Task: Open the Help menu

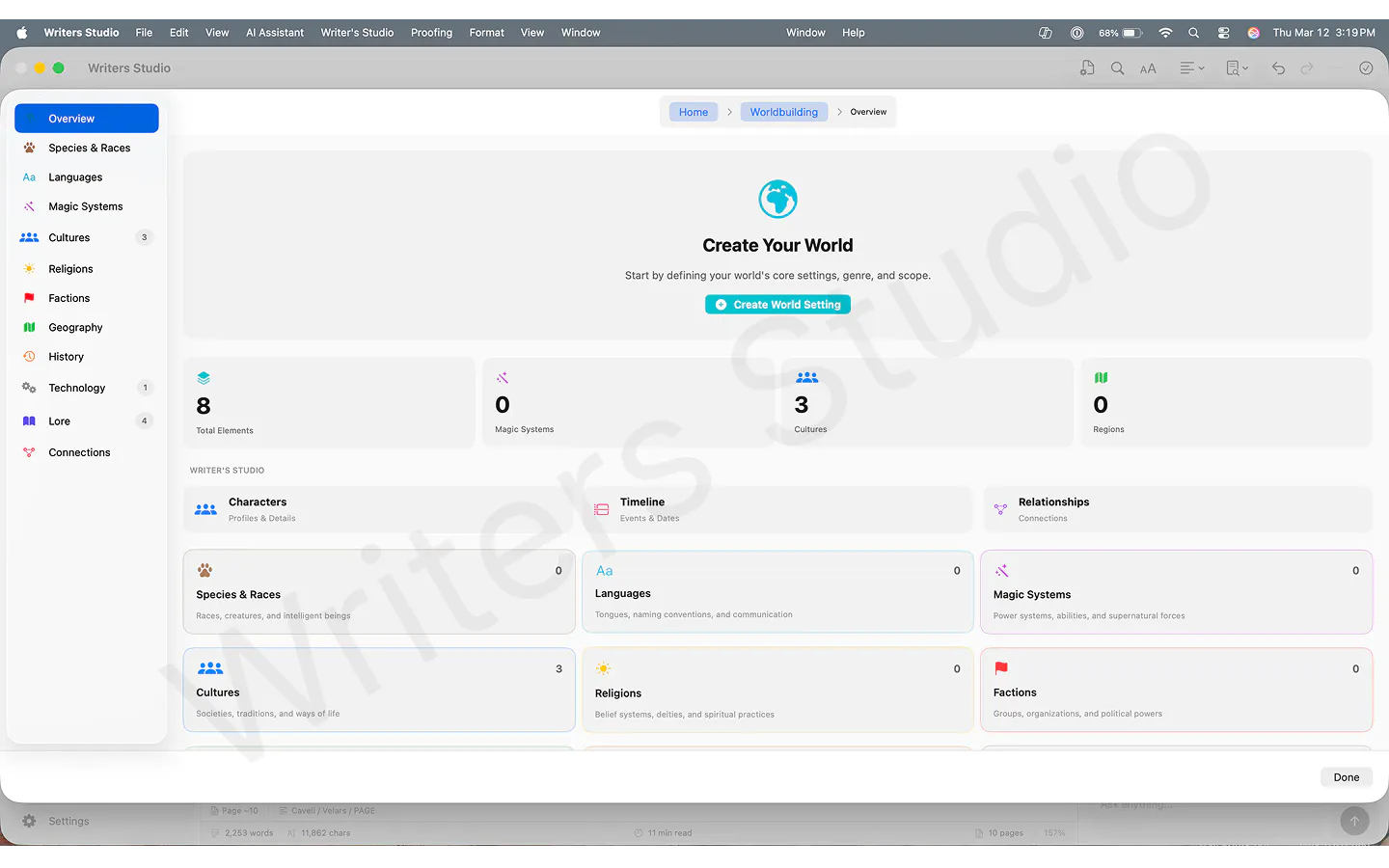Action: (x=854, y=33)
